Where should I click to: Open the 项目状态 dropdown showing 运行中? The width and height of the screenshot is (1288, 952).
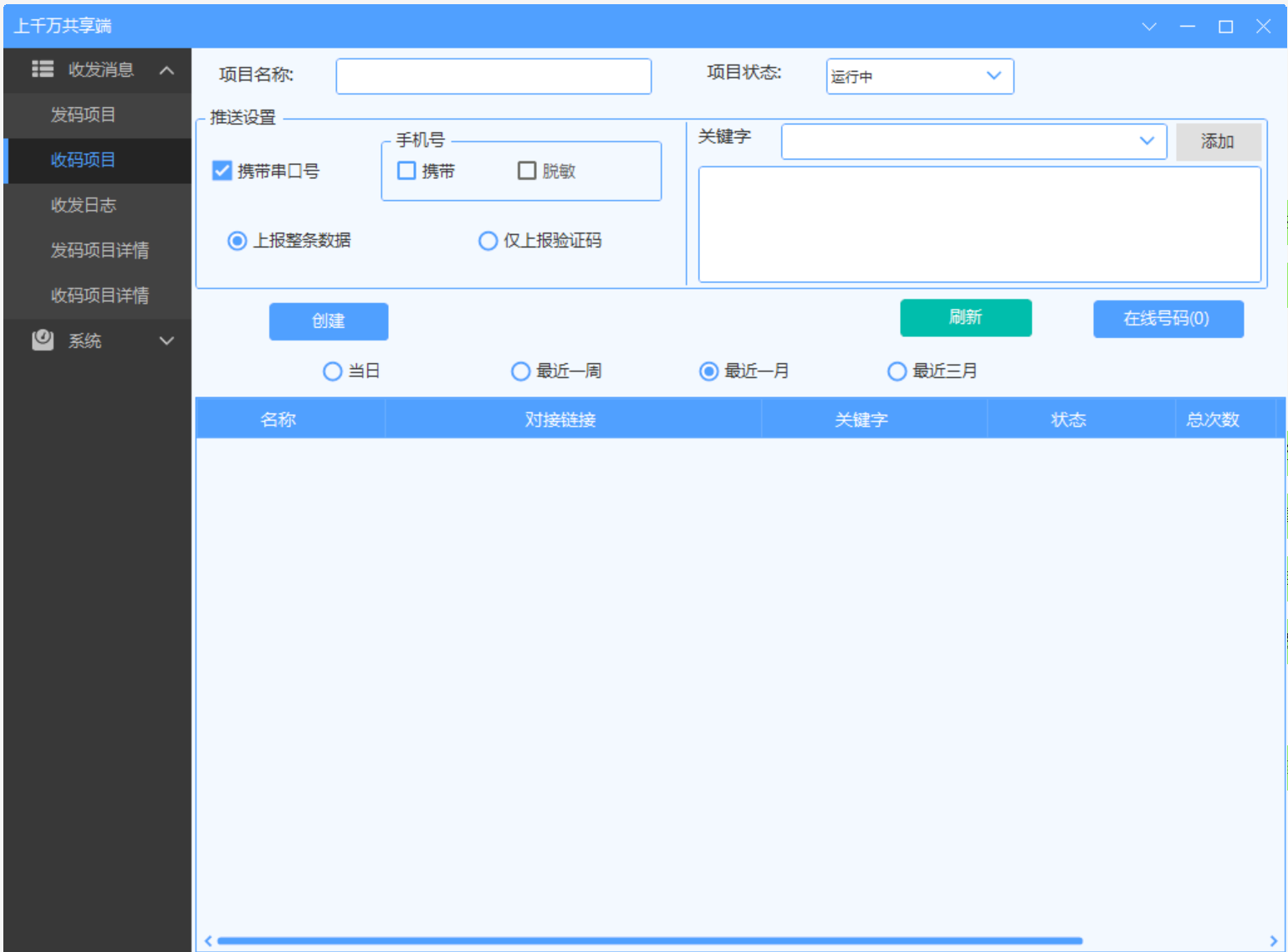point(920,76)
